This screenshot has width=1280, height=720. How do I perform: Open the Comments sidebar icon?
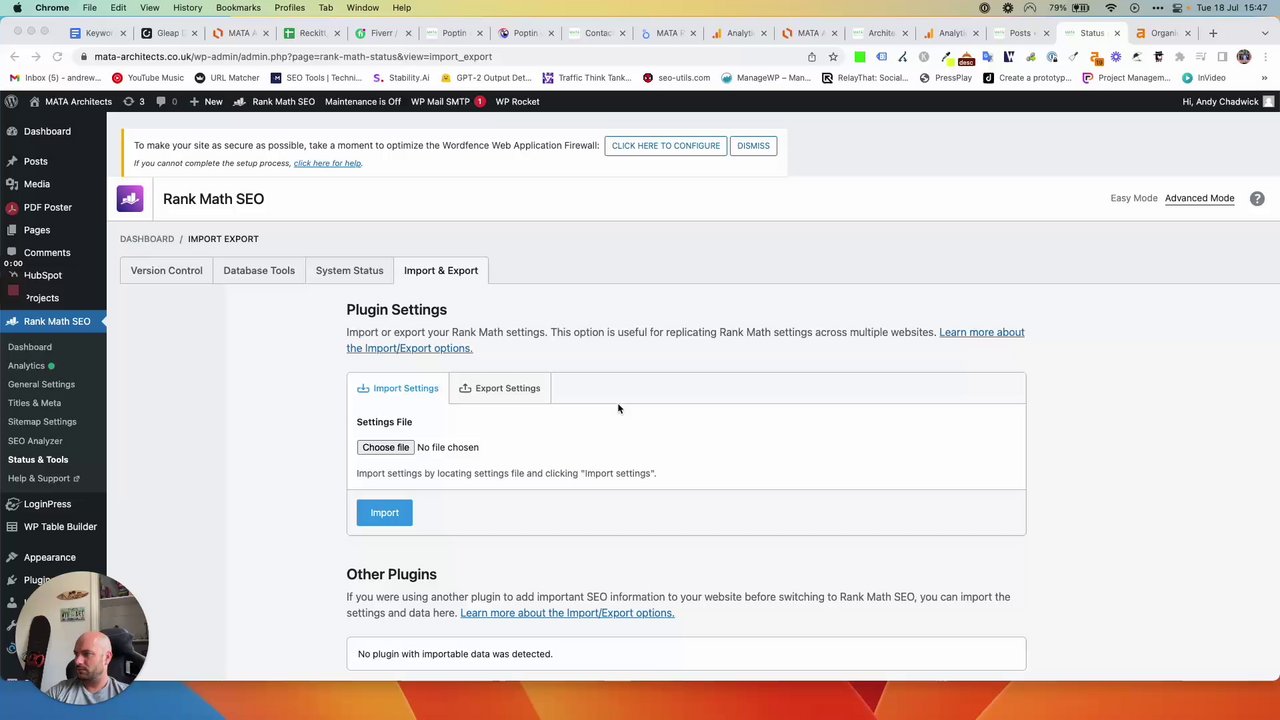(x=12, y=253)
